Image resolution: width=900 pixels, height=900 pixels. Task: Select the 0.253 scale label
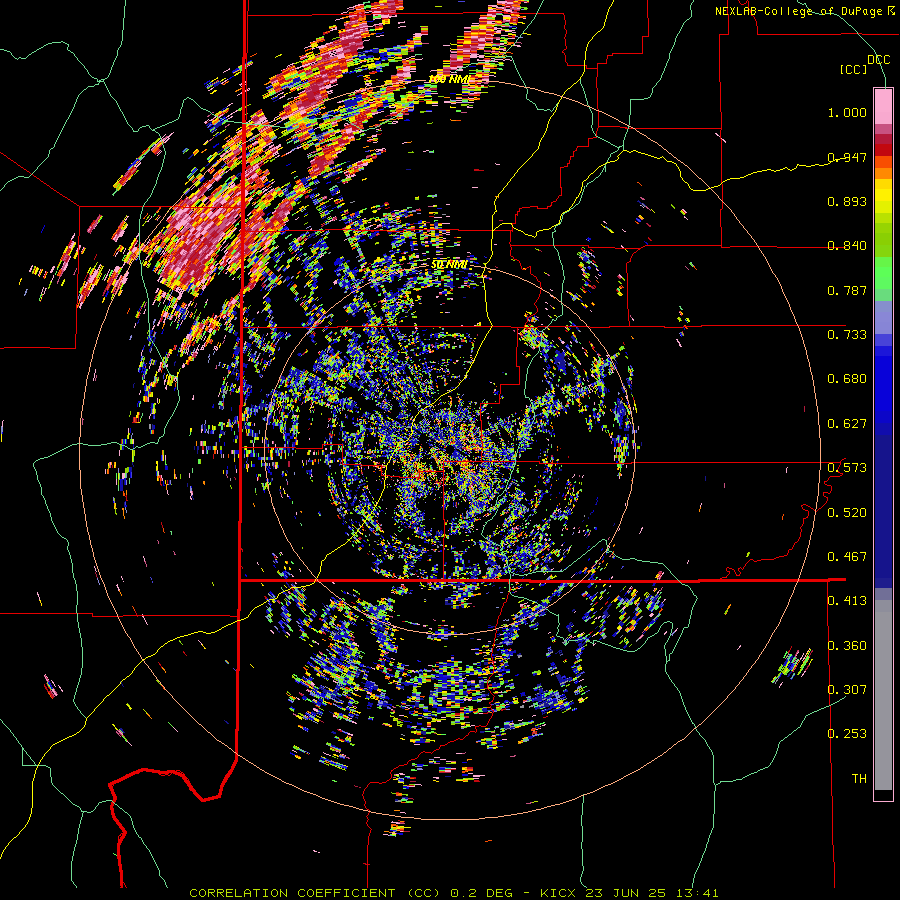[x=847, y=734]
